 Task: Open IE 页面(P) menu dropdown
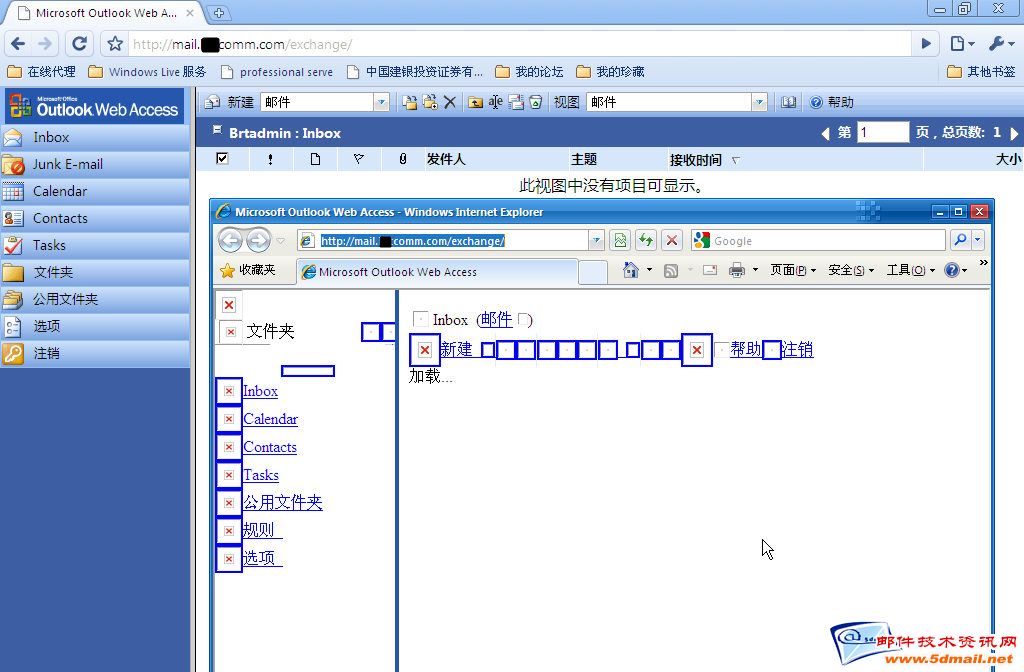coord(793,270)
